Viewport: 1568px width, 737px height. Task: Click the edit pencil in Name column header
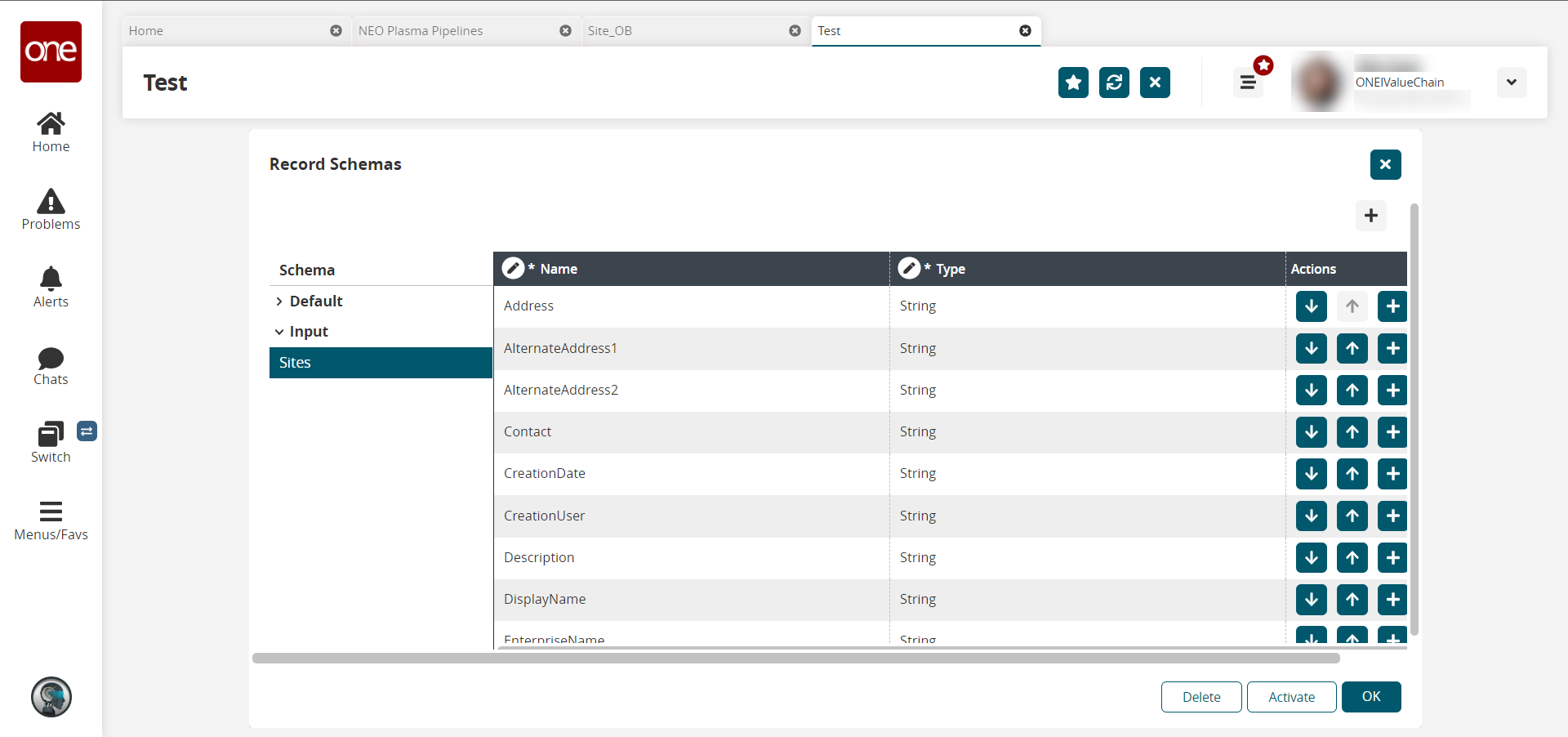[513, 269]
